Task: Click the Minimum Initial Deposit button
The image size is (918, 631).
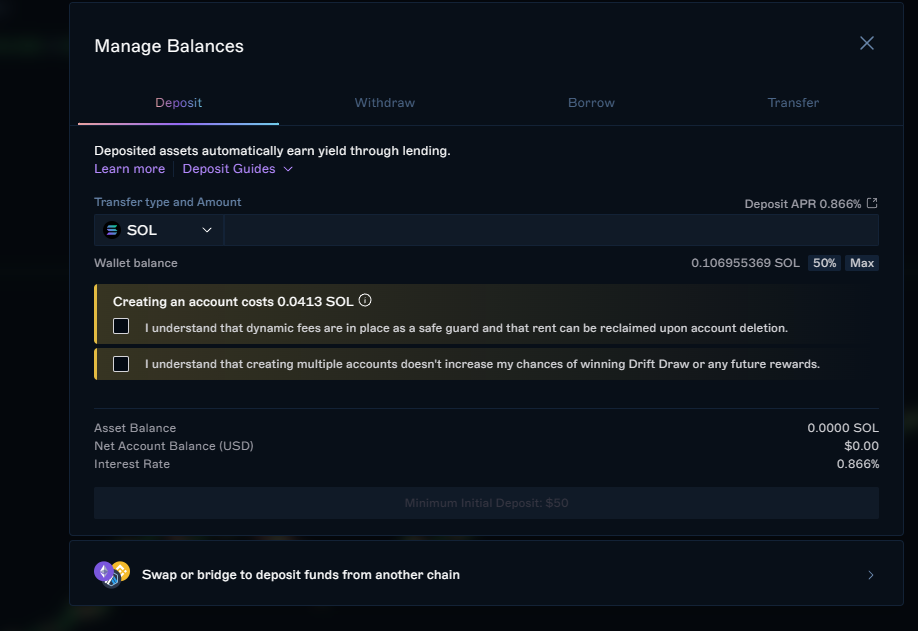Action: click(486, 503)
